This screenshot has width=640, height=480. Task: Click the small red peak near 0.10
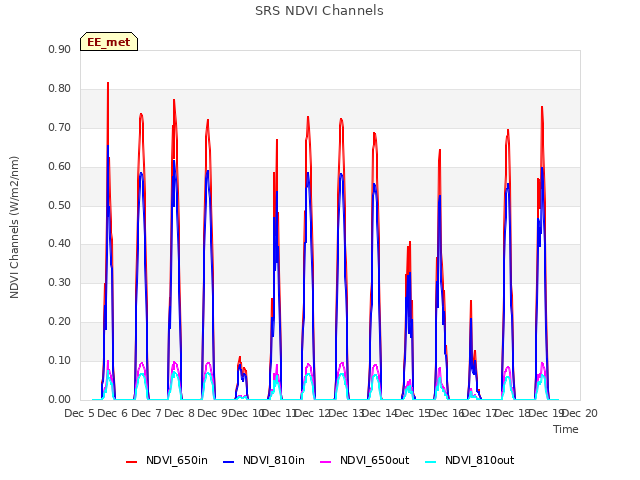240,358
